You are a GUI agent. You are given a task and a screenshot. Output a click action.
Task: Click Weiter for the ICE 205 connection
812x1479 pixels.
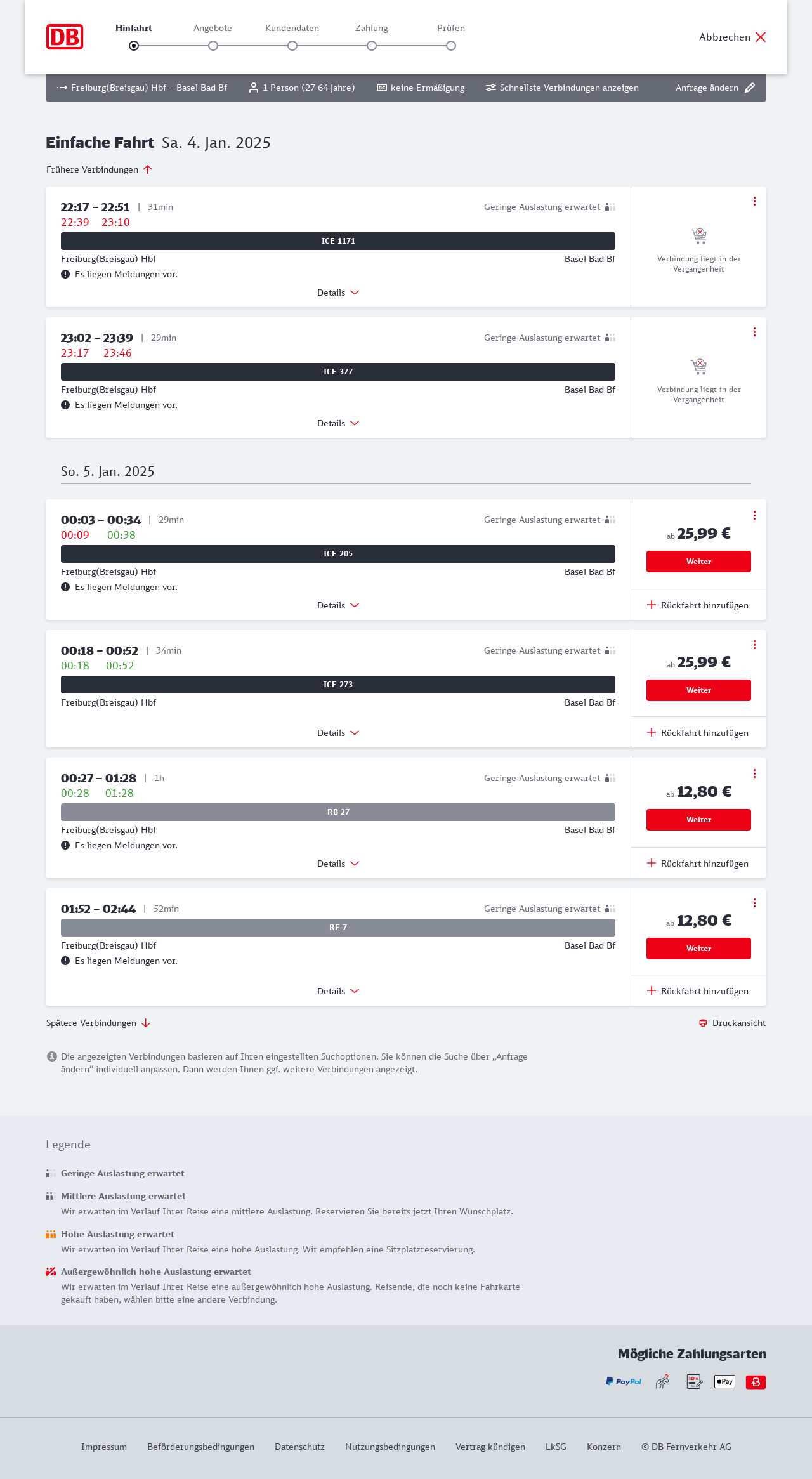click(x=698, y=562)
